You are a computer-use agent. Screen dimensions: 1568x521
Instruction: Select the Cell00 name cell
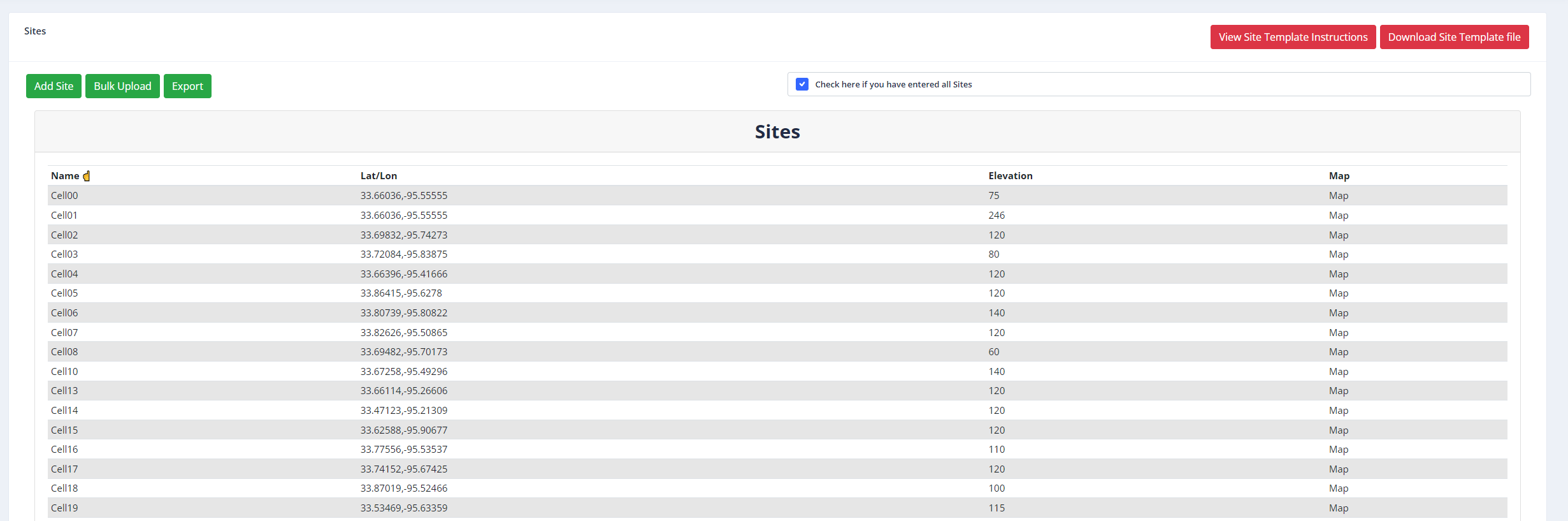[x=64, y=196]
